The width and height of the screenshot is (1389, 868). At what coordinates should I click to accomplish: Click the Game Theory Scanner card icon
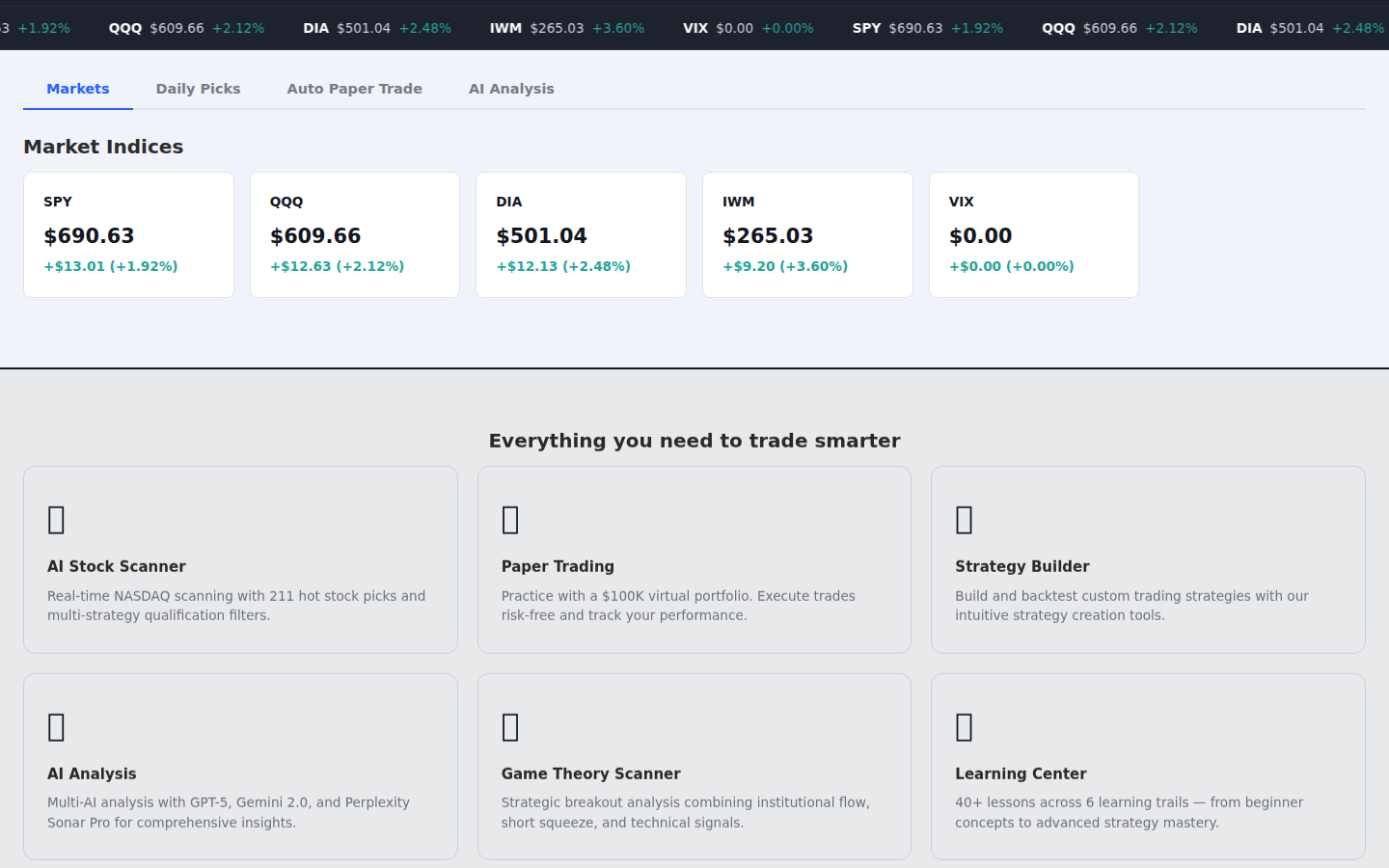[x=510, y=727]
